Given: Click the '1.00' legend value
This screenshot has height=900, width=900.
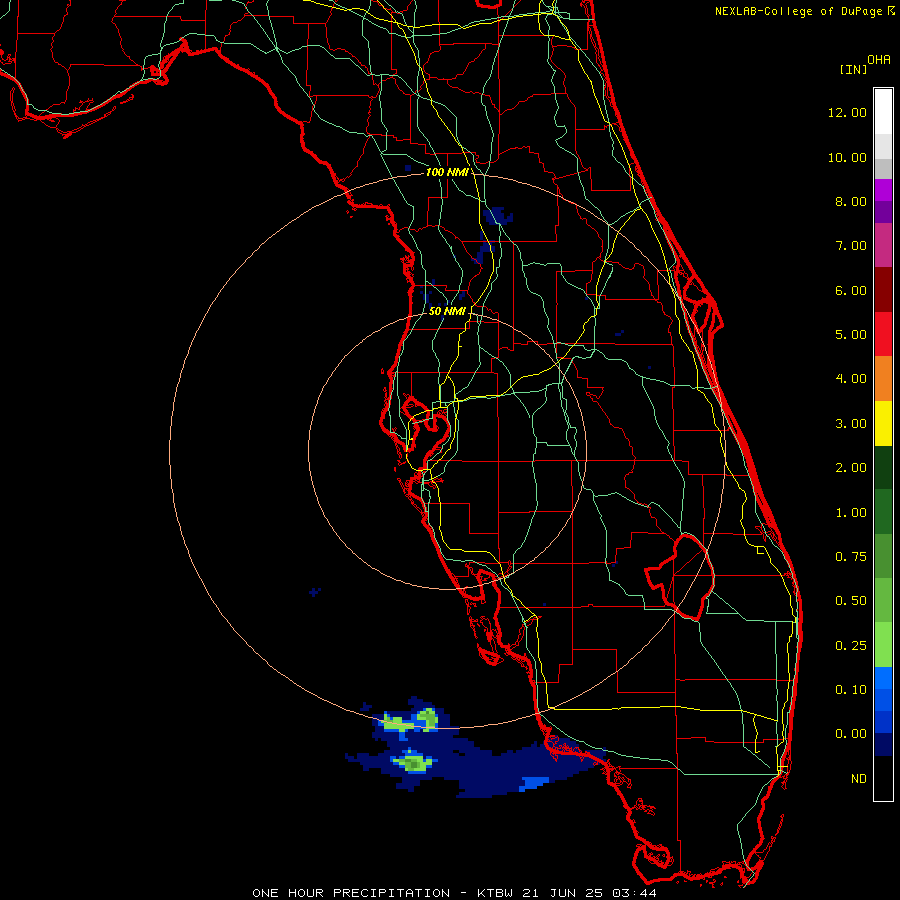Looking at the screenshot, I should click(851, 513).
